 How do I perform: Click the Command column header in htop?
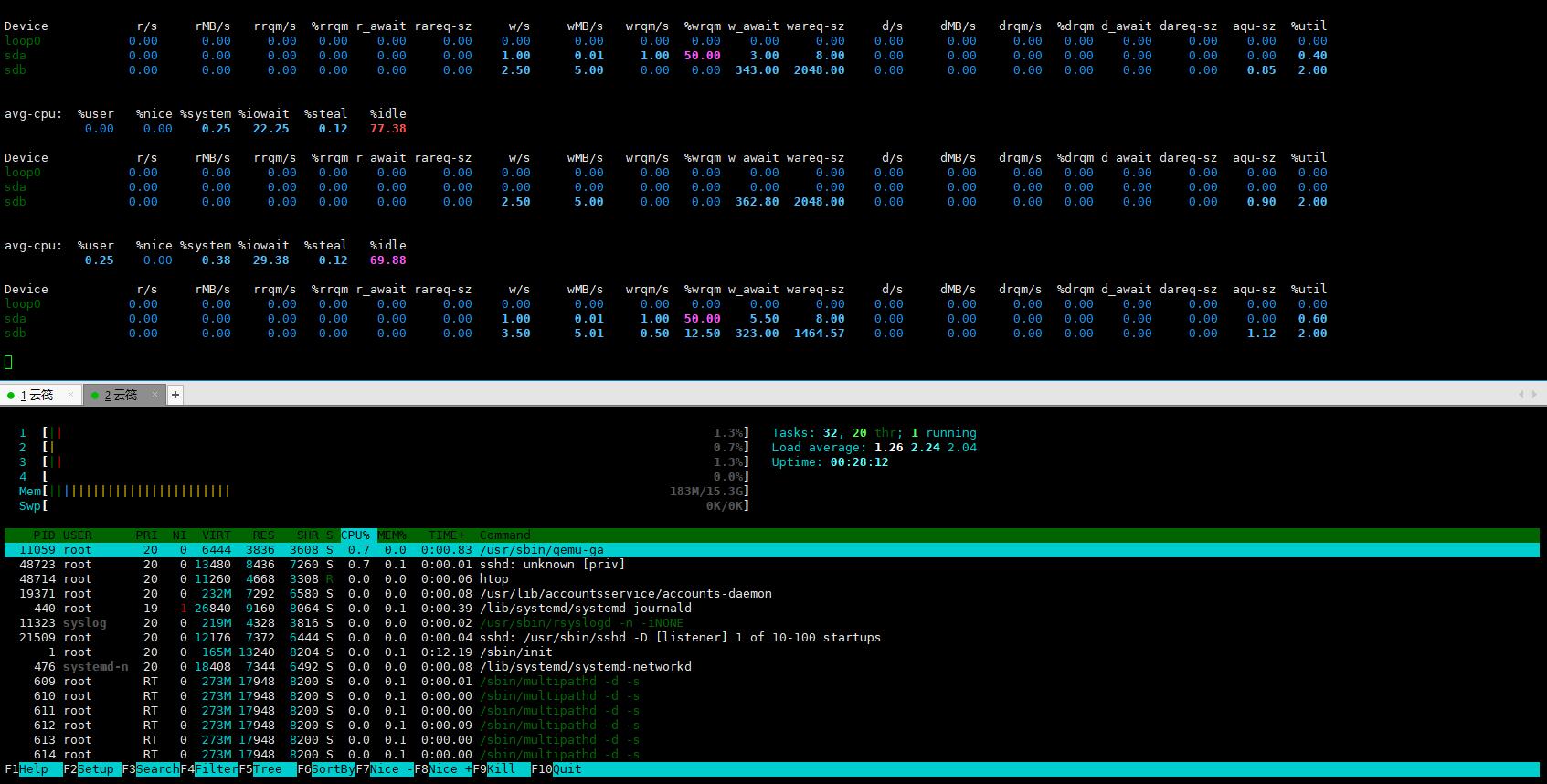tap(505, 535)
